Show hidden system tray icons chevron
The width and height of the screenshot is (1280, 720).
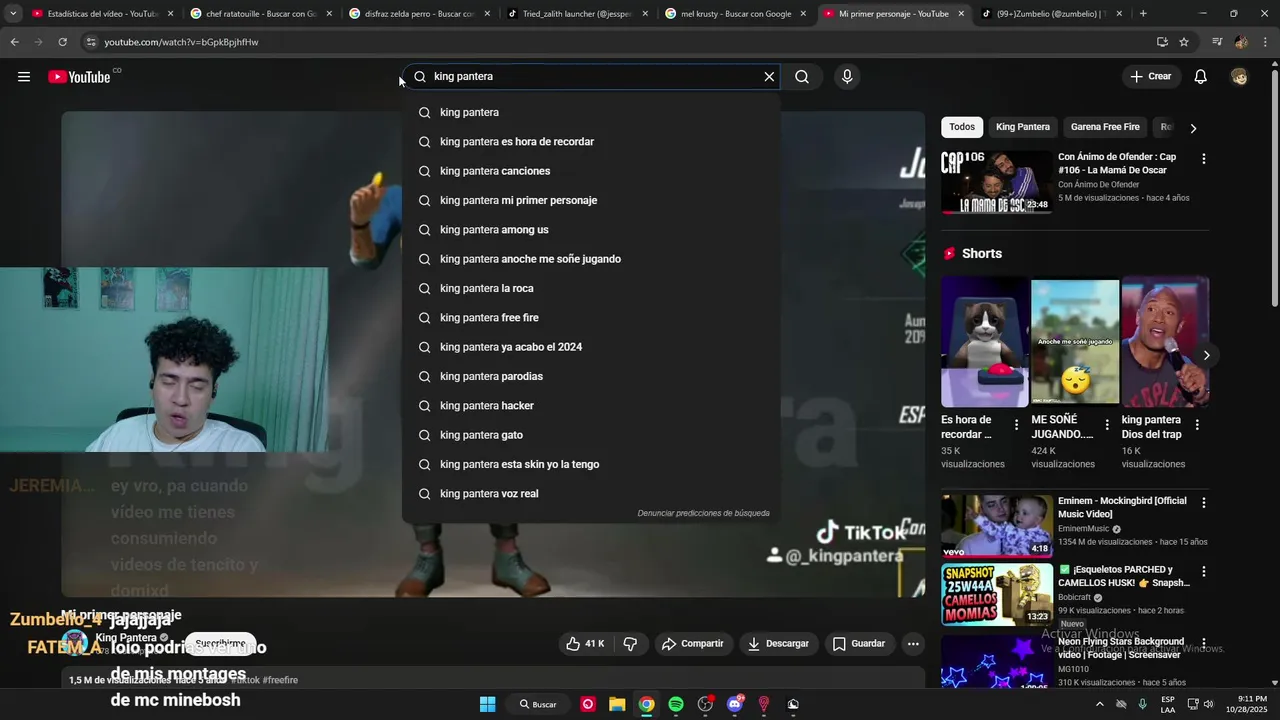(1099, 704)
